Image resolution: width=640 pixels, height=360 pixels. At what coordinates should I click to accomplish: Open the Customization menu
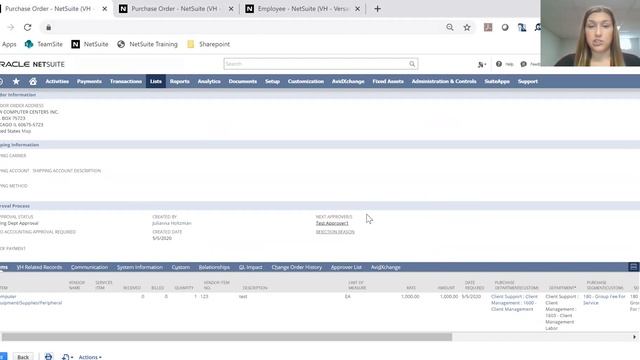pyautogui.click(x=306, y=81)
